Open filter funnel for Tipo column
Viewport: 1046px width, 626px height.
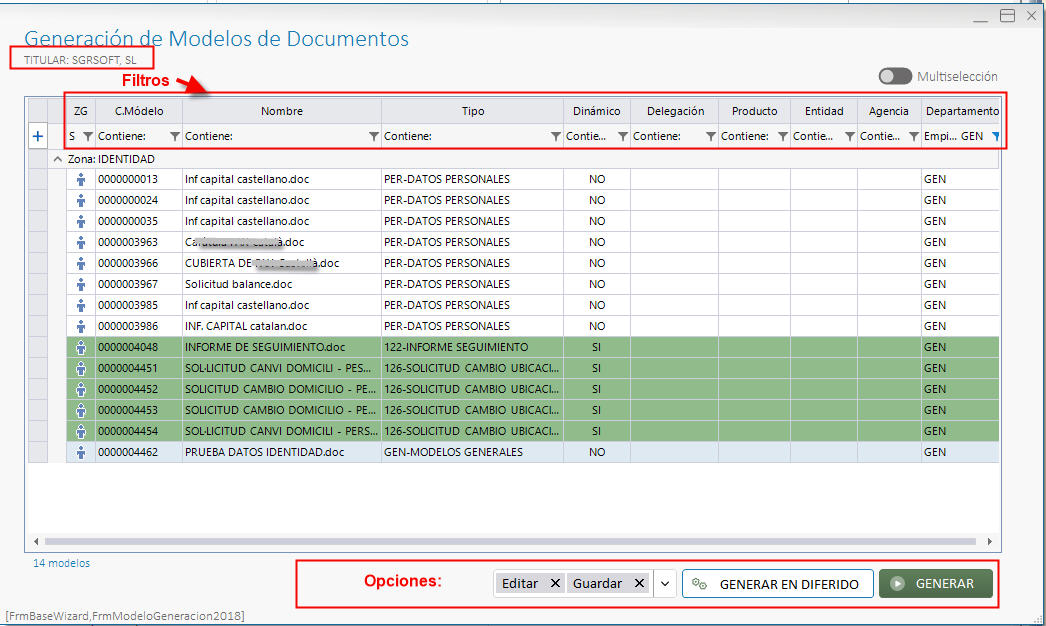point(555,136)
